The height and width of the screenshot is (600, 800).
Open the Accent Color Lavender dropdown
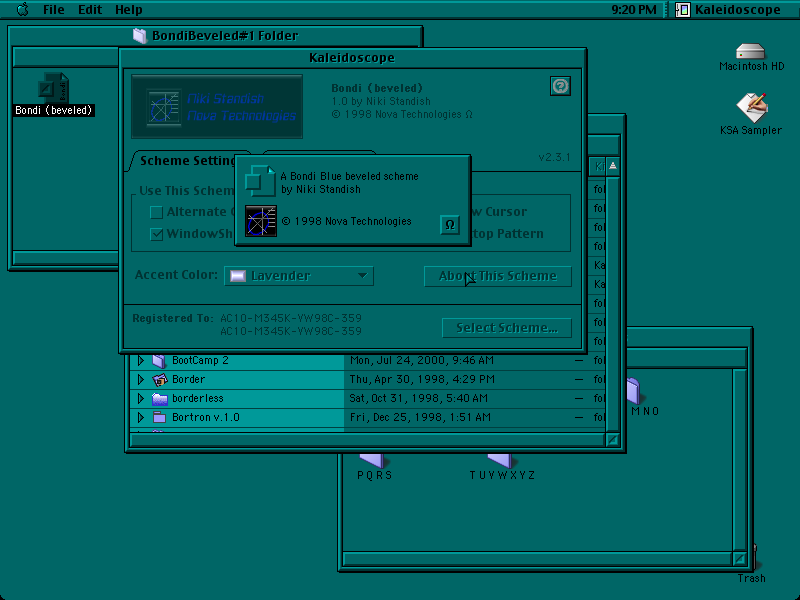299,276
